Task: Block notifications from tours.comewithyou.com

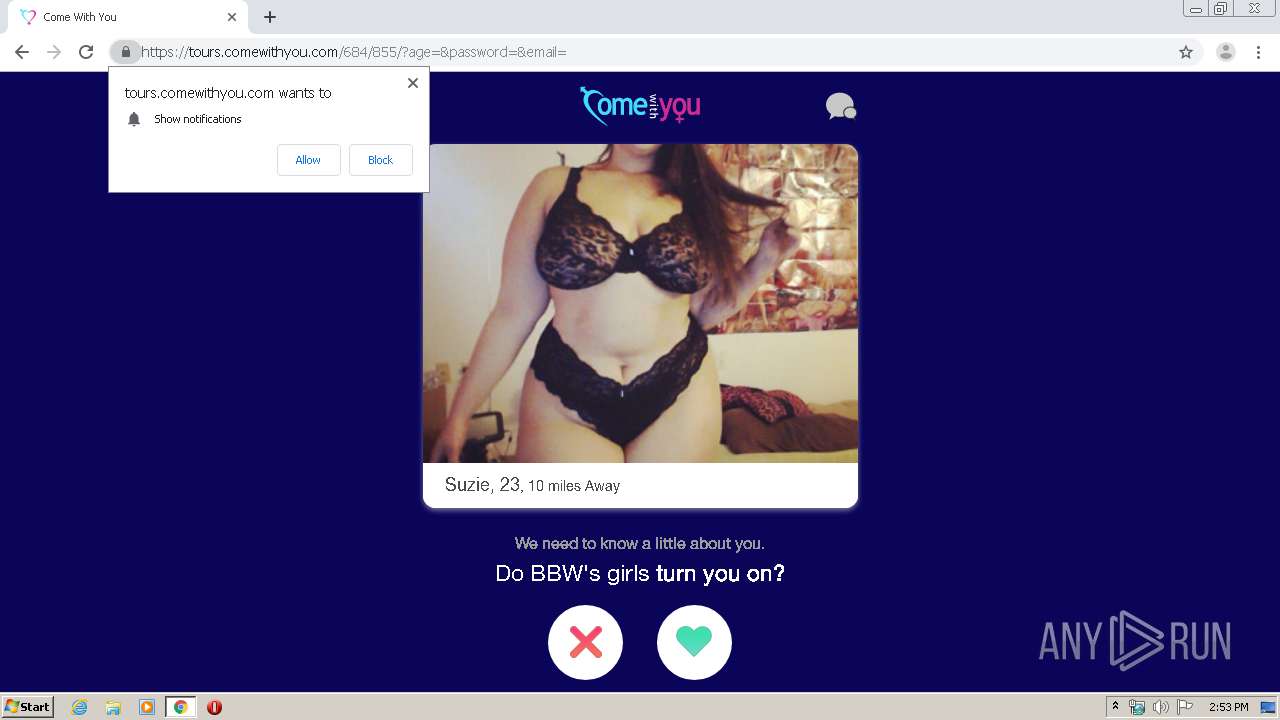Action: [380, 160]
